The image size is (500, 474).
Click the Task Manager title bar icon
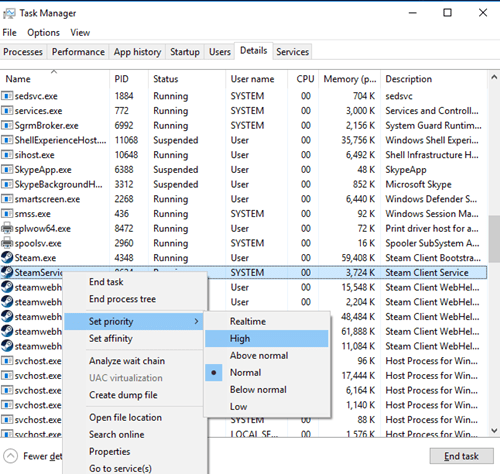[x=9, y=13]
